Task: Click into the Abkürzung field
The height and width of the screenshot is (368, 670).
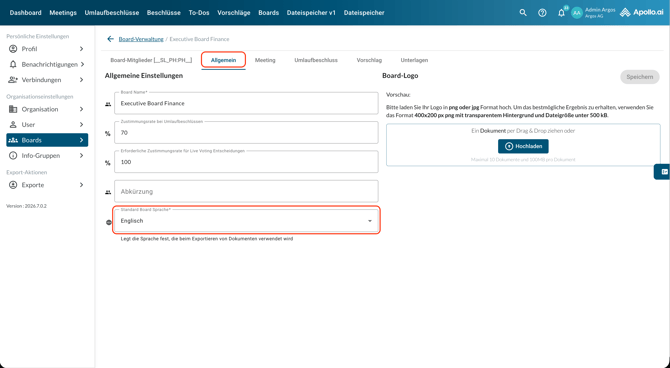Action: pyautogui.click(x=246, y=191)
